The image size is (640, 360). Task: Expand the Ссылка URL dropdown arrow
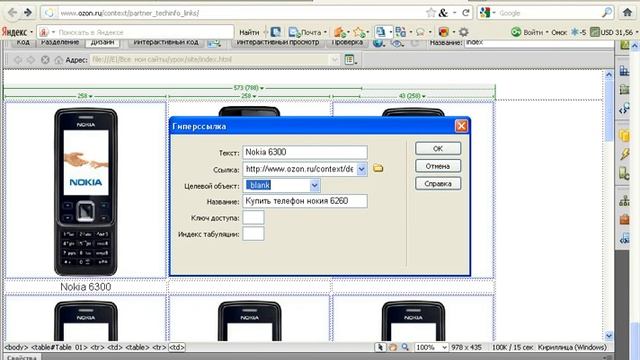coord(362,169)
